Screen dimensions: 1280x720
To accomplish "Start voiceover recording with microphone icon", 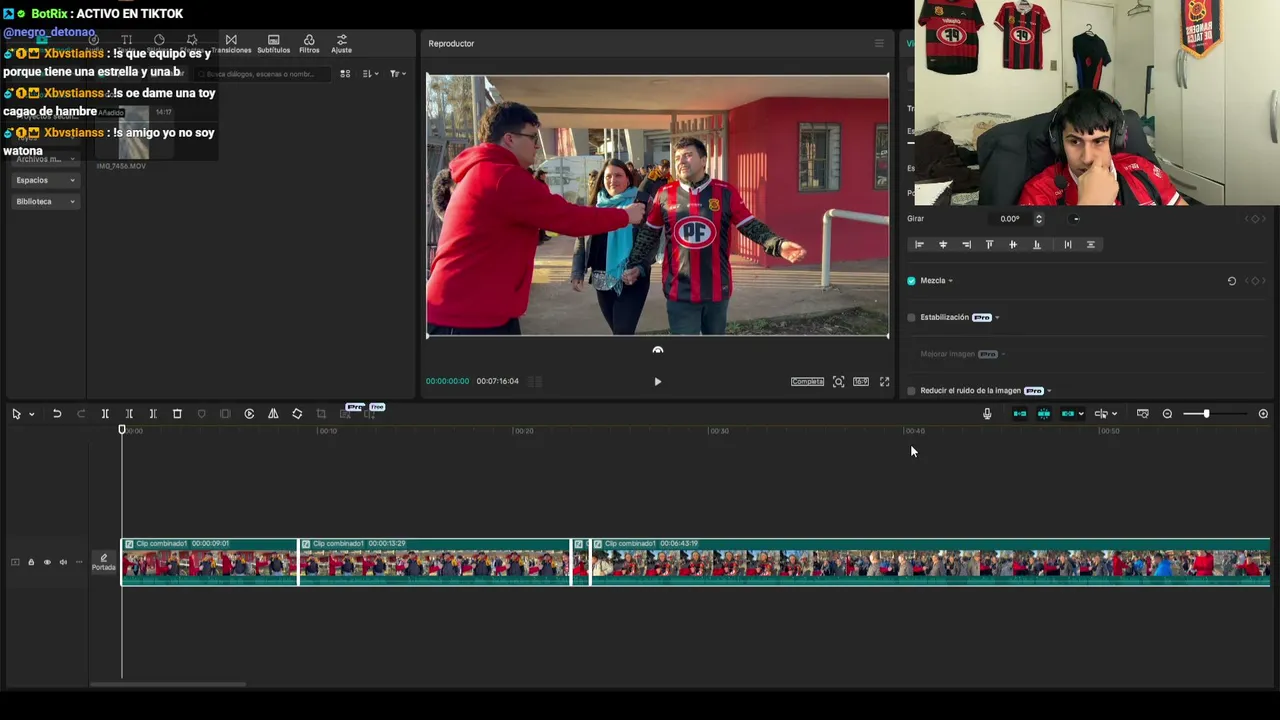I will click(987, 414).
